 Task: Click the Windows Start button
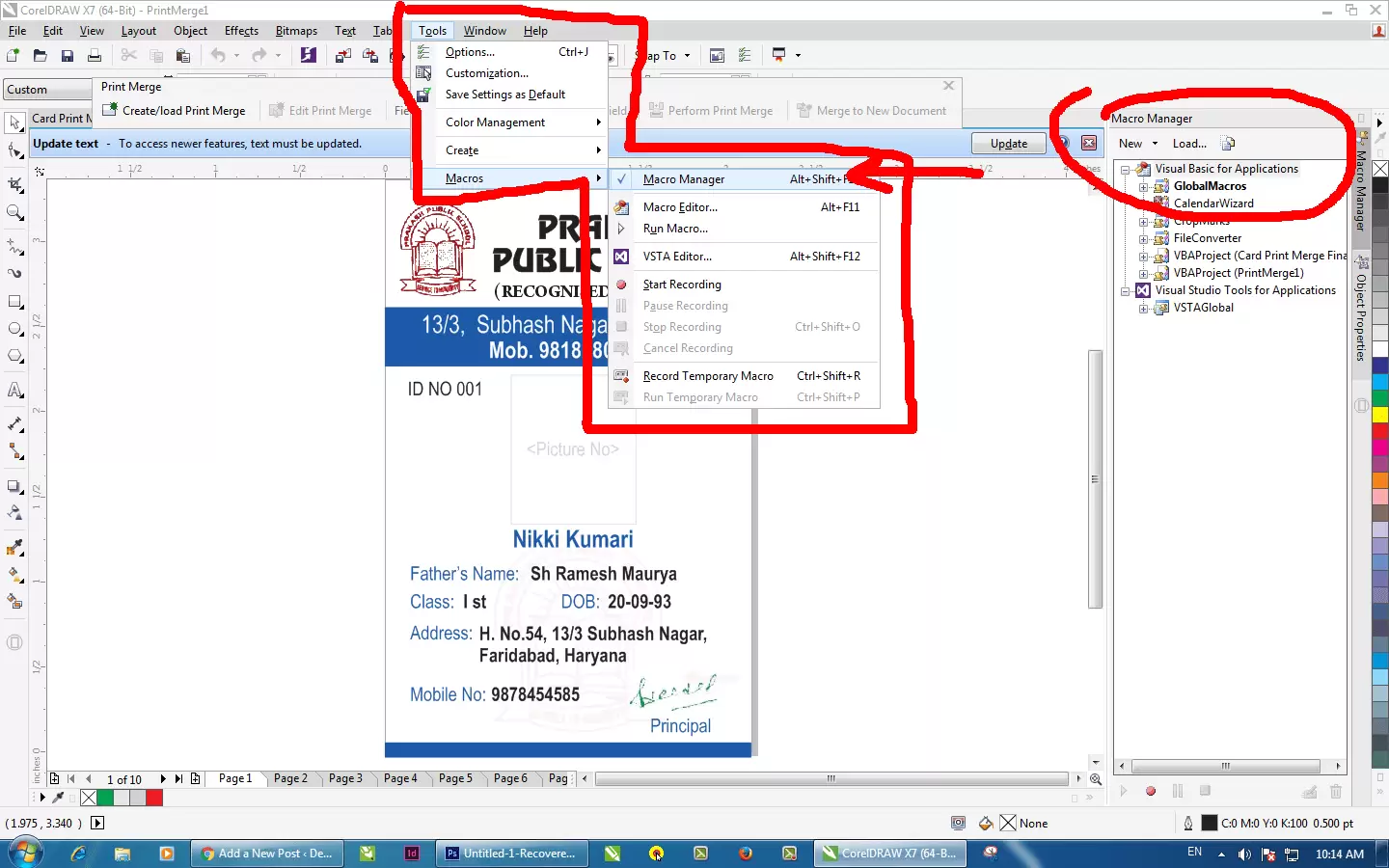click(x=25, y=854)
